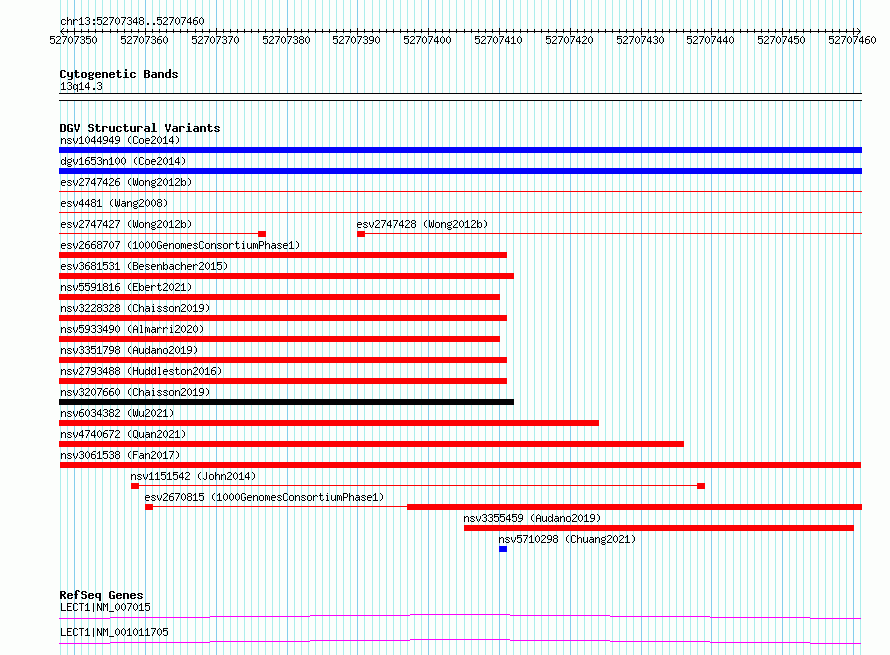890x655 pixels.
Task: Click the red bar under nsv6034382
Action: point(329,423)
